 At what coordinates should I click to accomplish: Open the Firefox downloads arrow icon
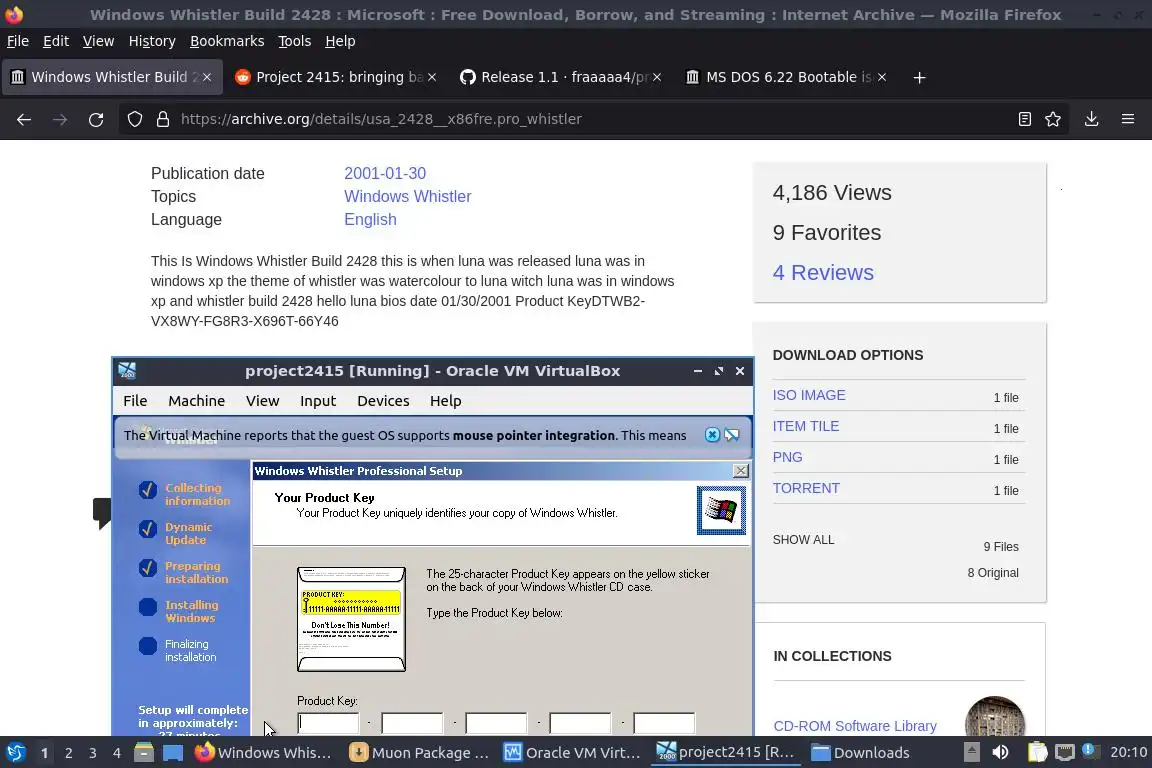pos(1091,119)
